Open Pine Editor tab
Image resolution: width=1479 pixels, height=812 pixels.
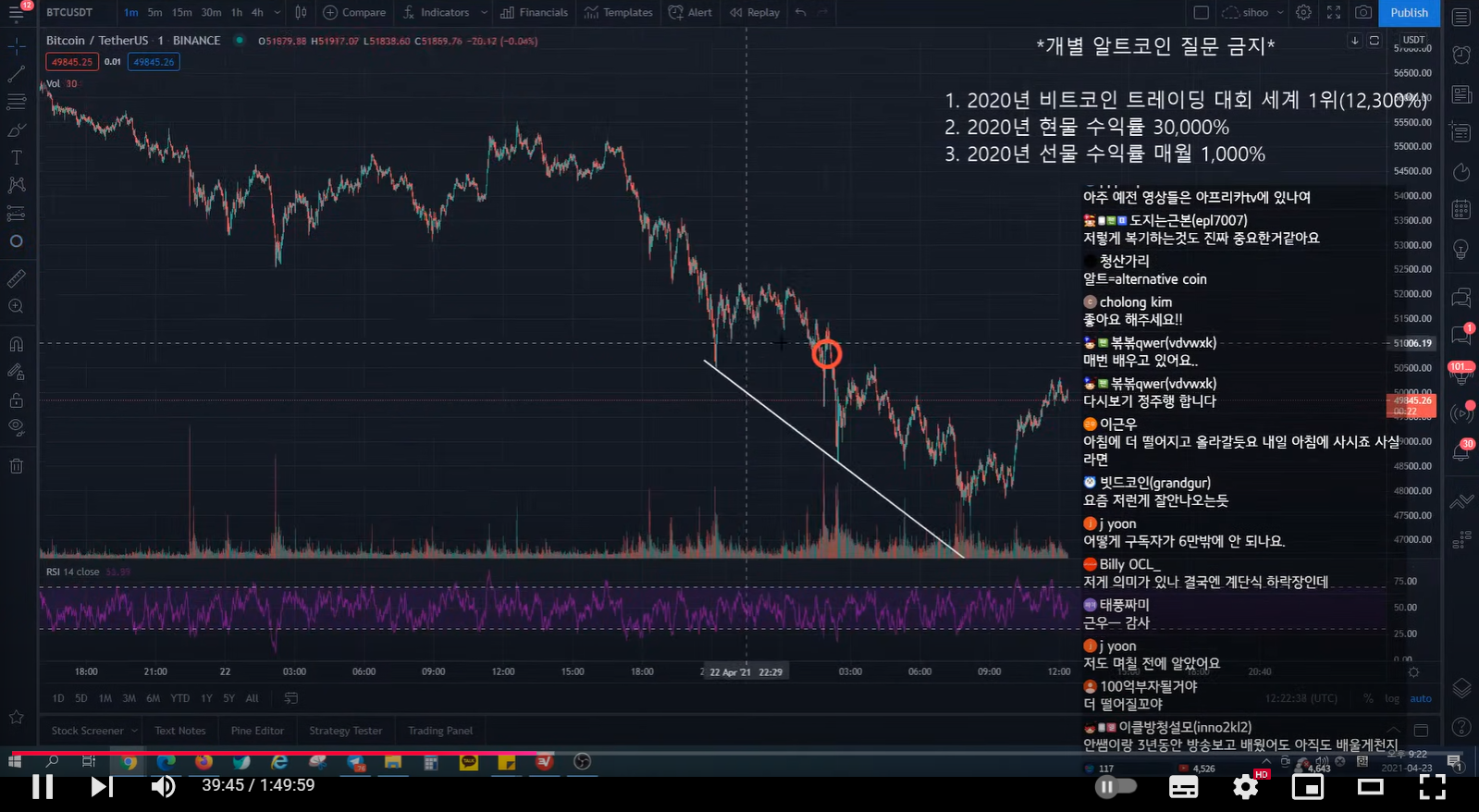point(257,731)
